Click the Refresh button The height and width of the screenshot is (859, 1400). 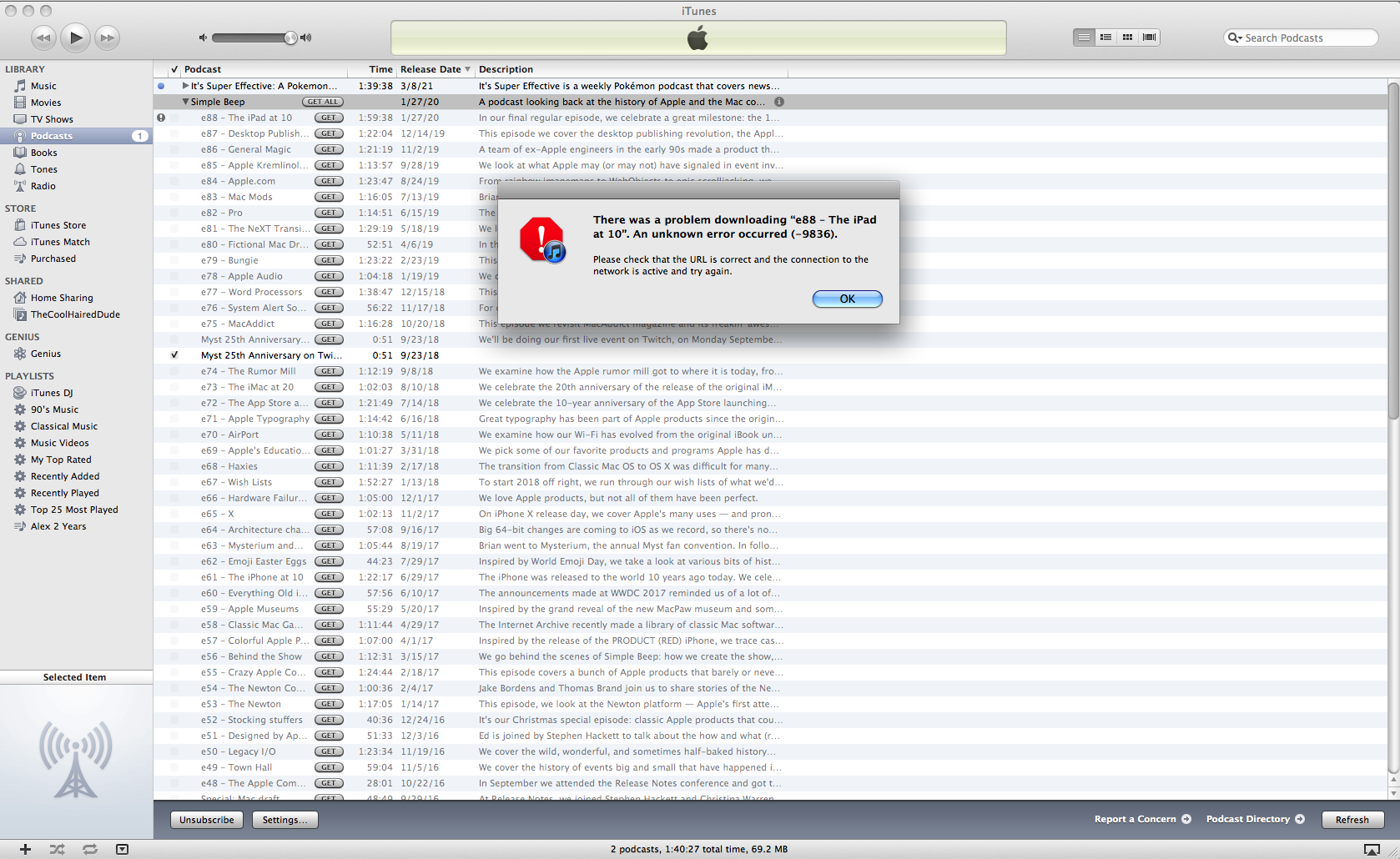point(1352,820)
